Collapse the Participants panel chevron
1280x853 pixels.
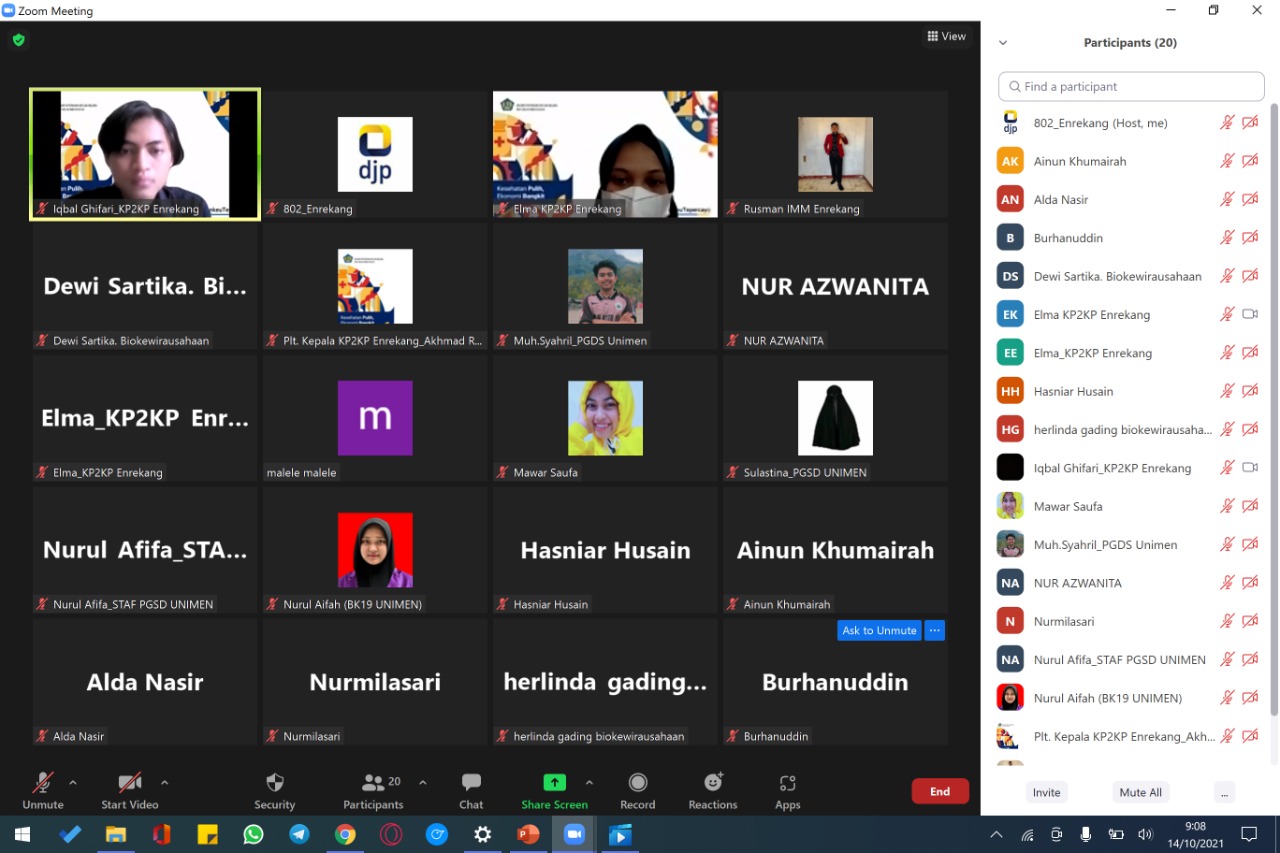coord(1003,43)
